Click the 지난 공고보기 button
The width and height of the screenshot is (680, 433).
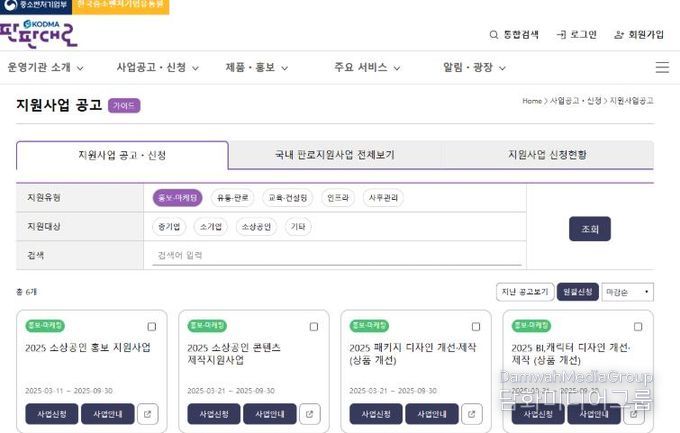(525, 292)
